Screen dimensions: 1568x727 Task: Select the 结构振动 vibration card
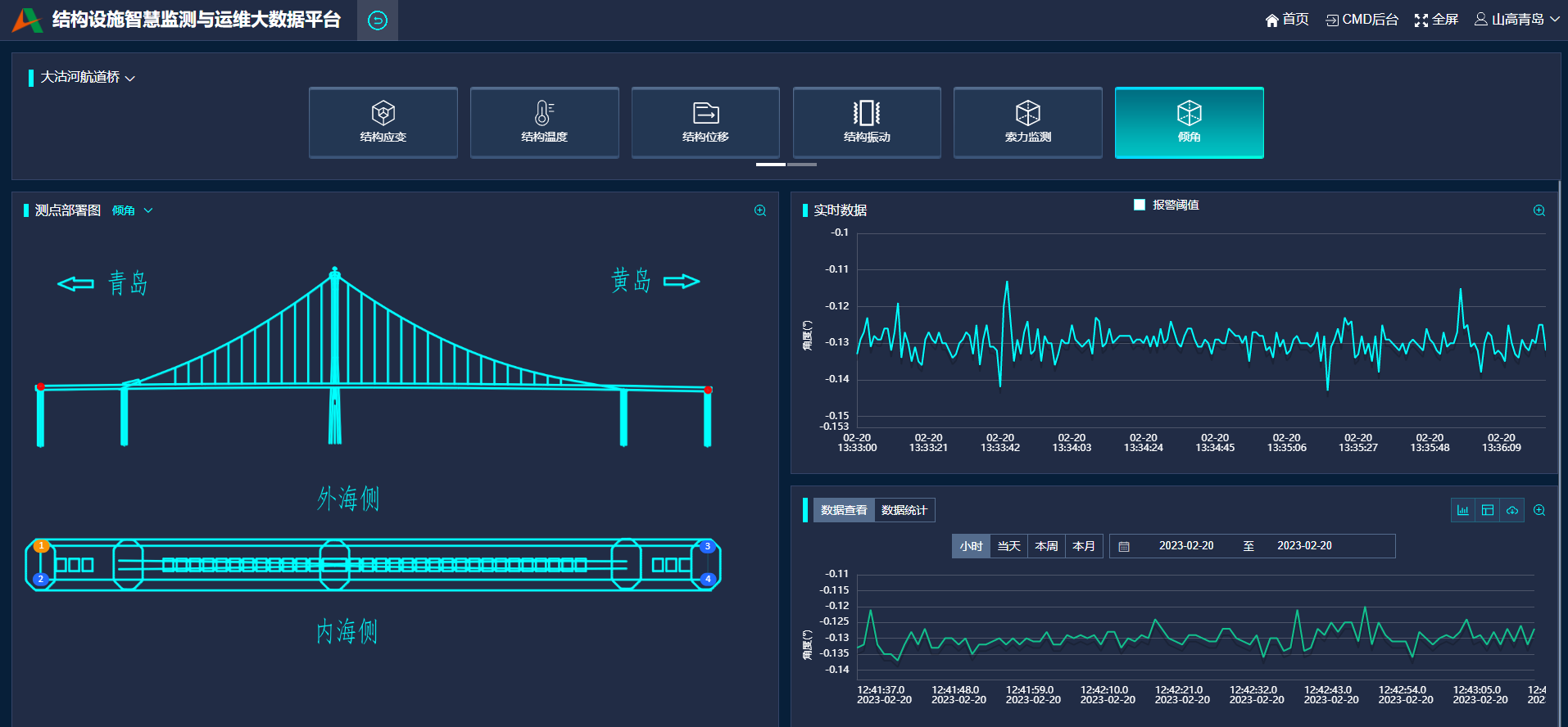tap(867, 123)
